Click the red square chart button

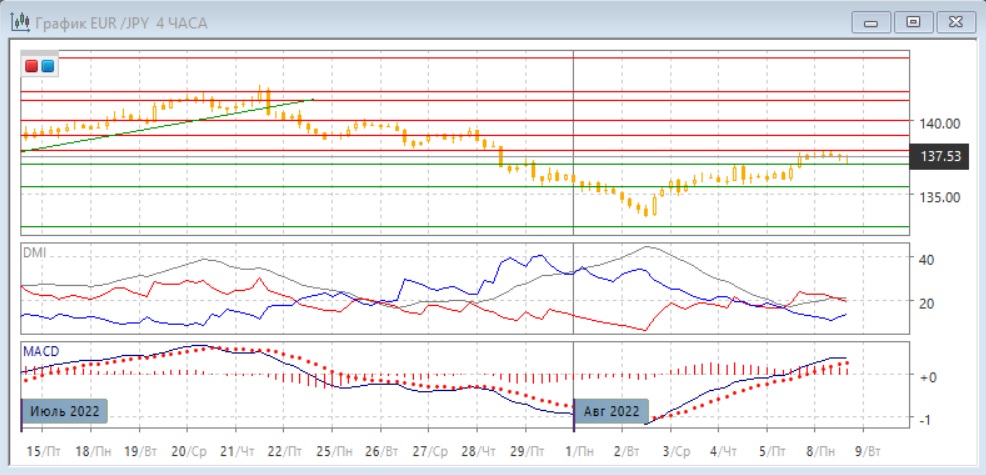[x=32, y=66]
